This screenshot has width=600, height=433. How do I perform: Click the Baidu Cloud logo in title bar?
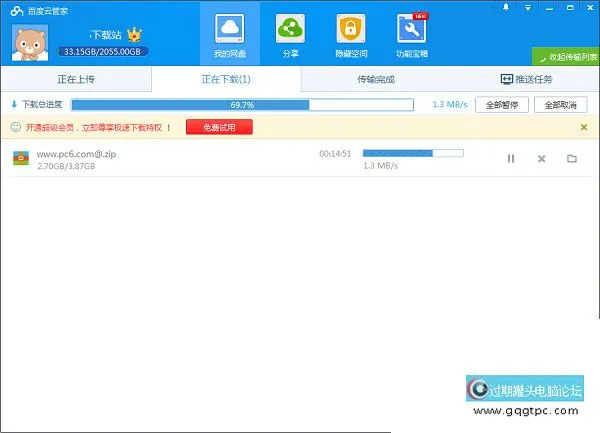click(x=12, y=8)
